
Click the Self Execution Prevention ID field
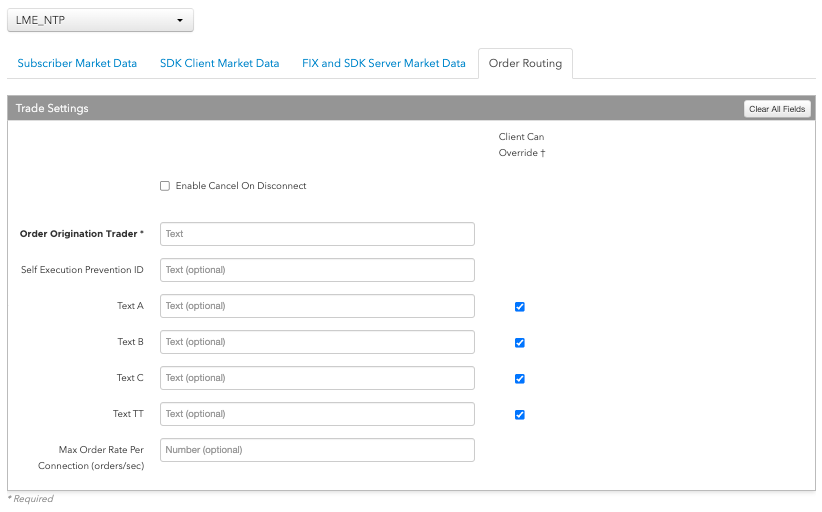(317, 270)
